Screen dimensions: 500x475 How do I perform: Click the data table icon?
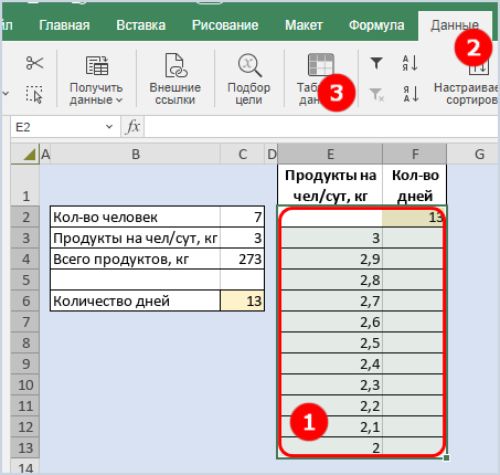coord(320,65)
